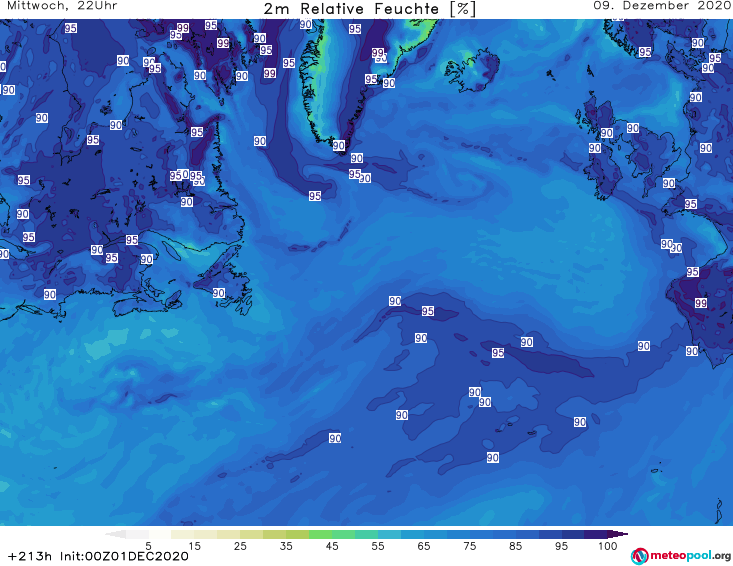Pick the darkest purple legend swatch above 100
This screenshot has width=733, height=566.
pos(618,534)
